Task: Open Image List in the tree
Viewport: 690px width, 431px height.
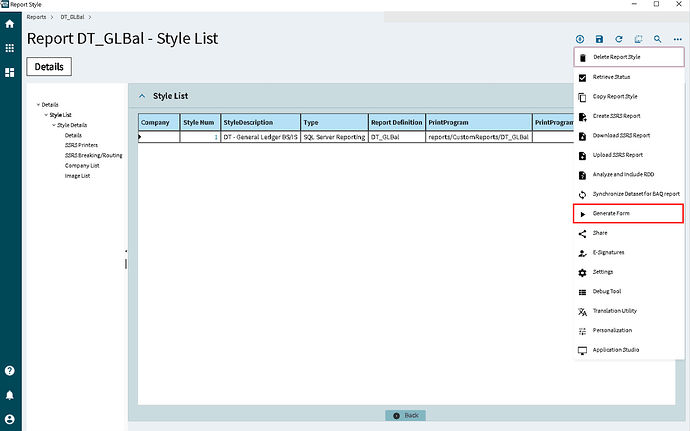Action: coord(77,176)
